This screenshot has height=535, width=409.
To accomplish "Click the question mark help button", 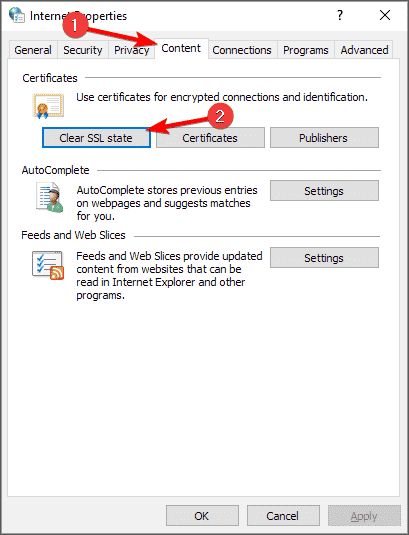I will 339,15.
